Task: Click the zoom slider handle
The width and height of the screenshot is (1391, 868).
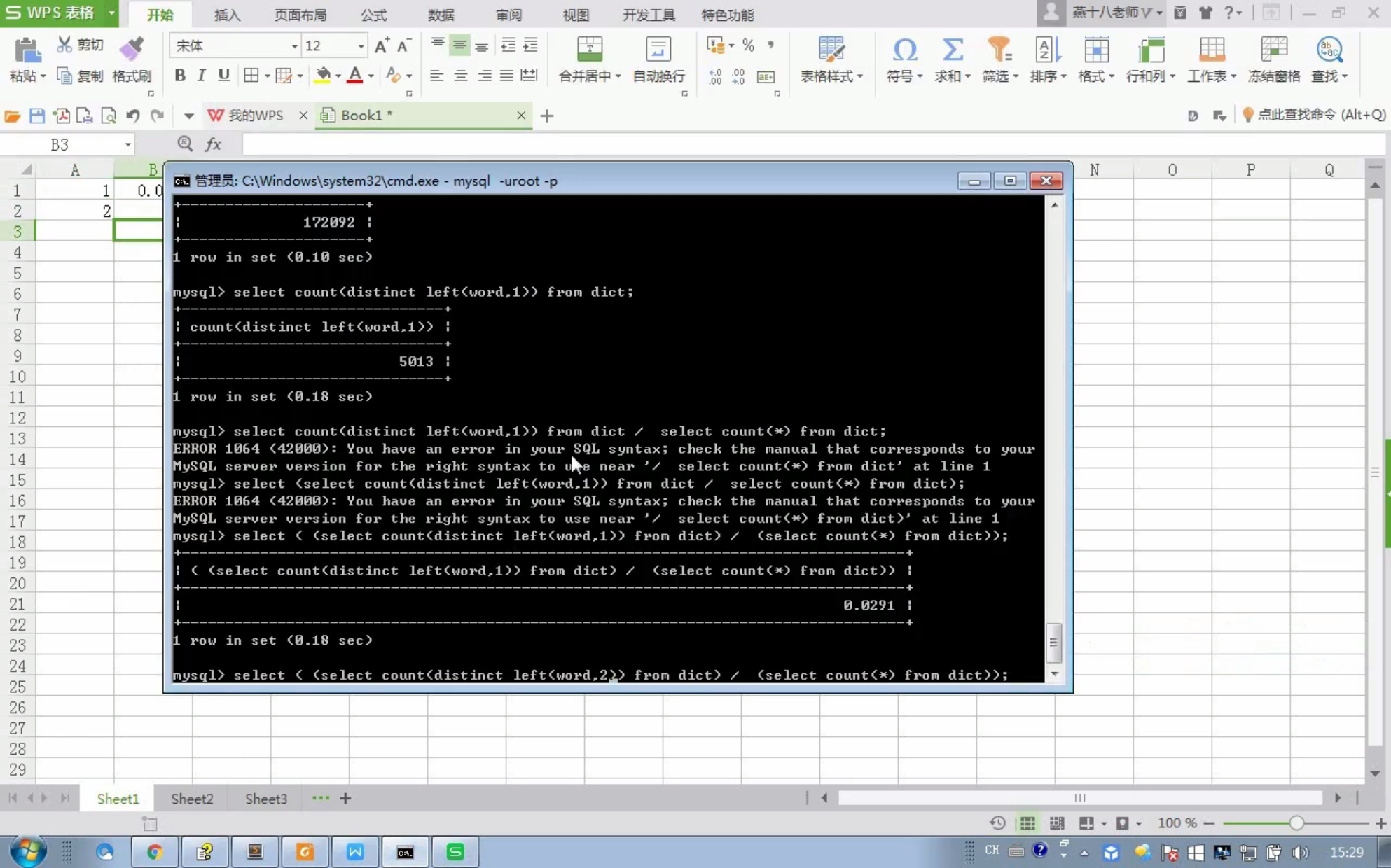Action: pos(1296,823)
